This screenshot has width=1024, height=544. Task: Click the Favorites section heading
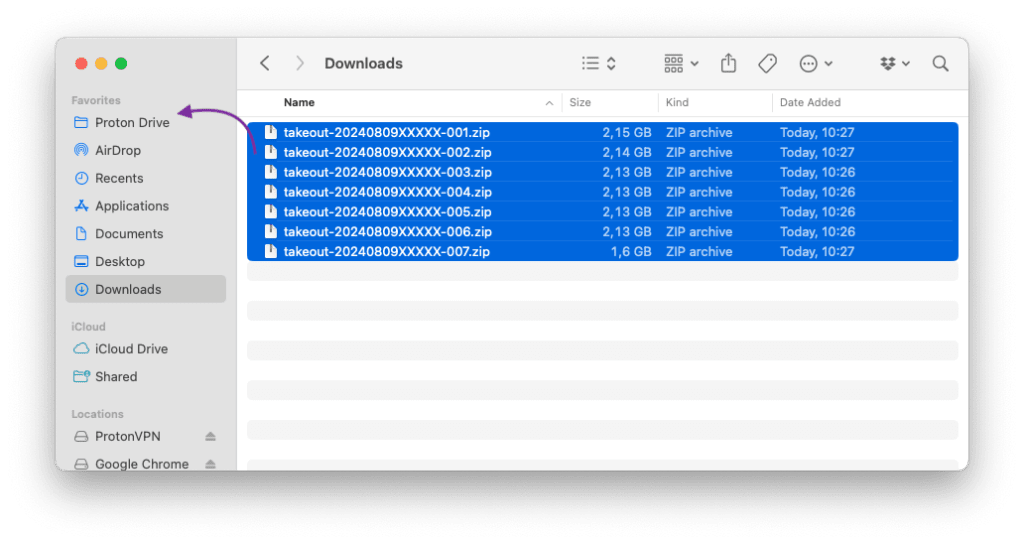coord(96,100)
